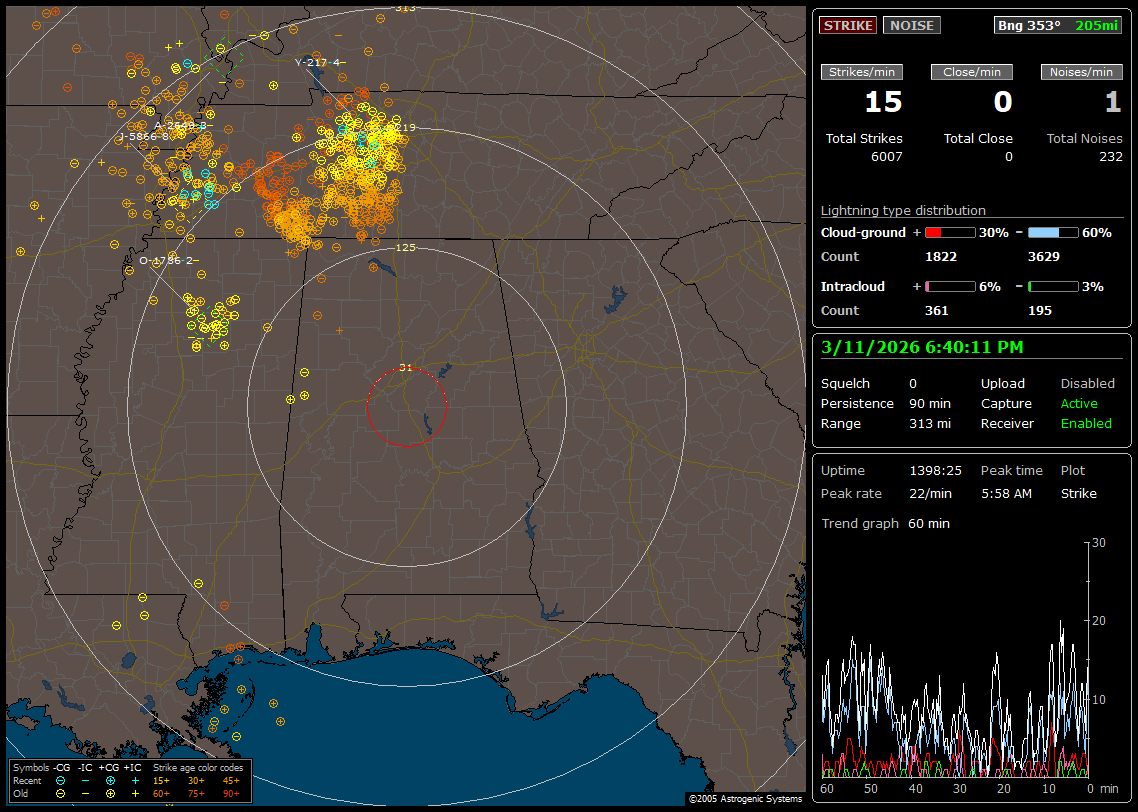Image resolution: width=1138 pixels, height=812 pixels.
Task: Toggle the Receiver Enabled status
Action: [x=1086, y=423]
